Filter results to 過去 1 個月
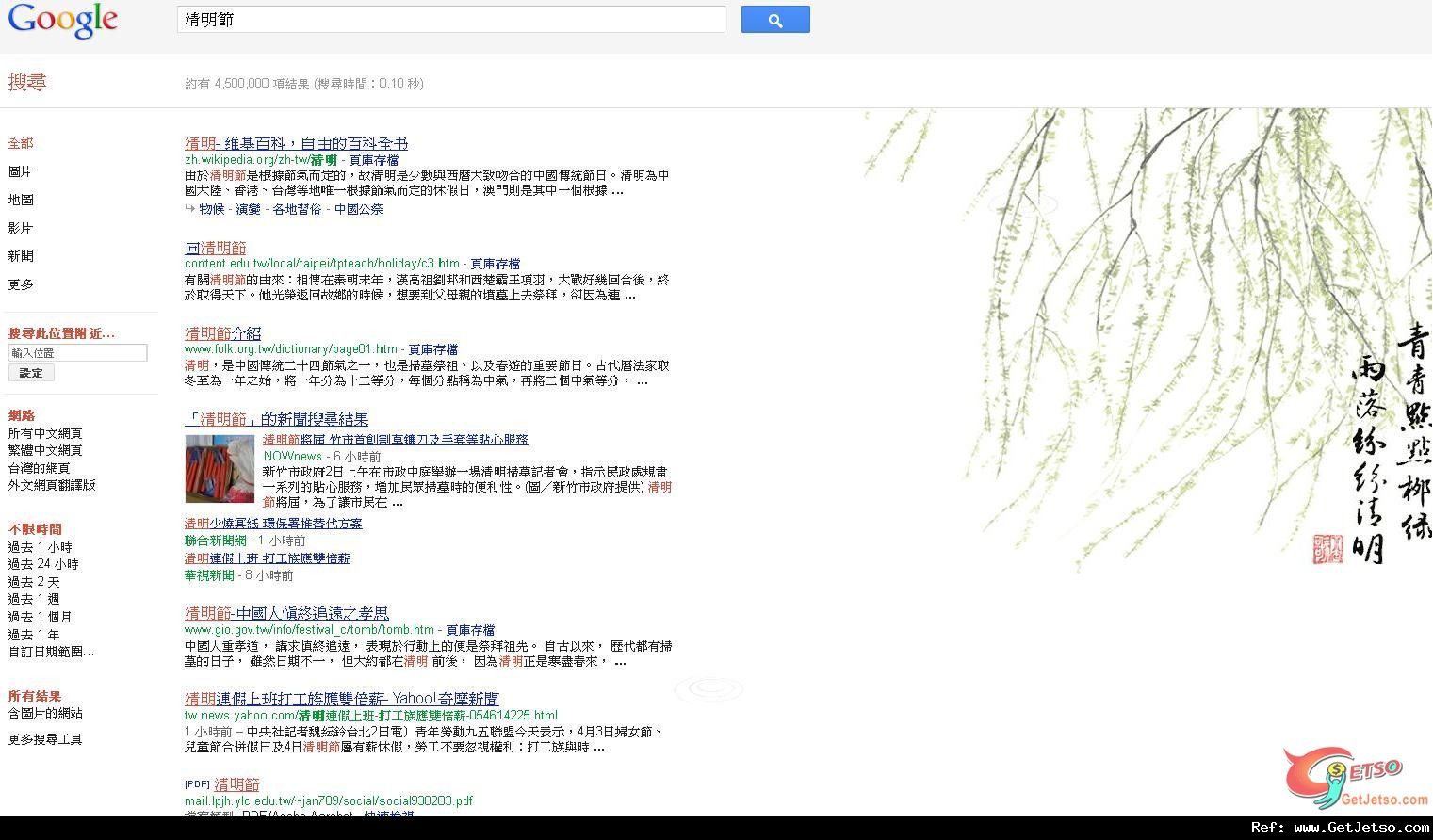 40,617
